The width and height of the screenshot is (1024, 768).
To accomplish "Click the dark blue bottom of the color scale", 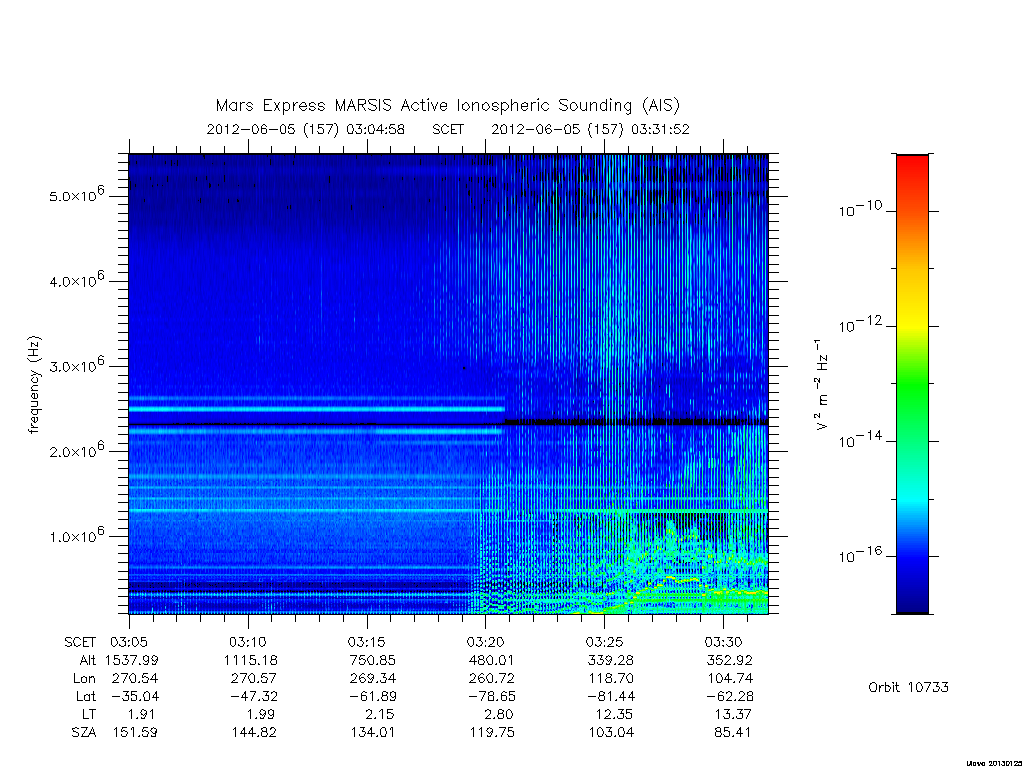I will point(912,604).
